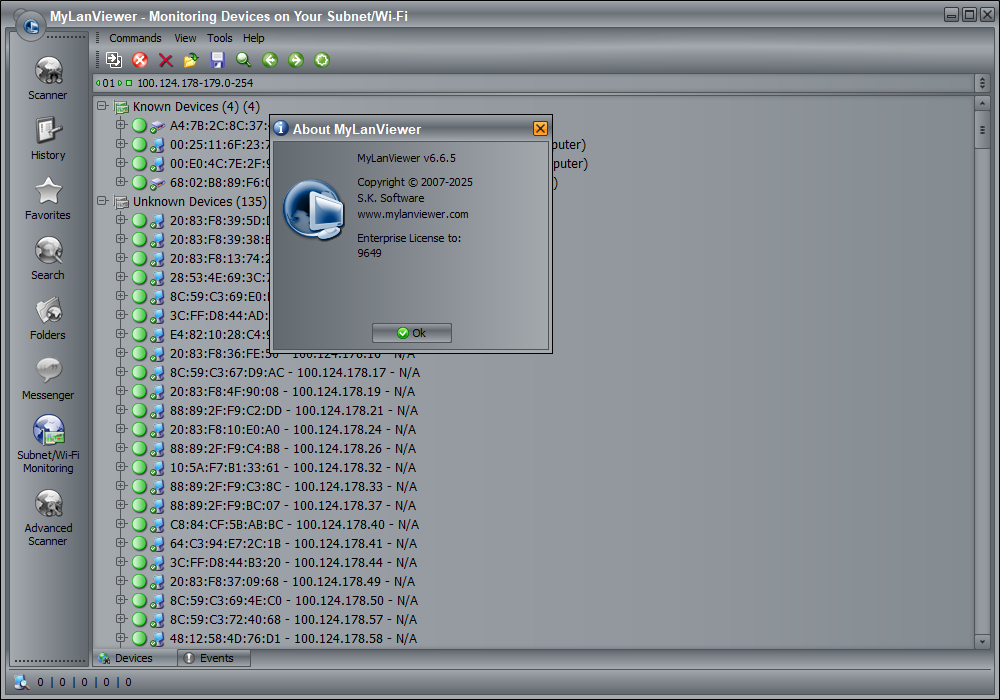Click the scrollbar down arrow
The image size is (1000, 700).
click(x=982, y=641)
